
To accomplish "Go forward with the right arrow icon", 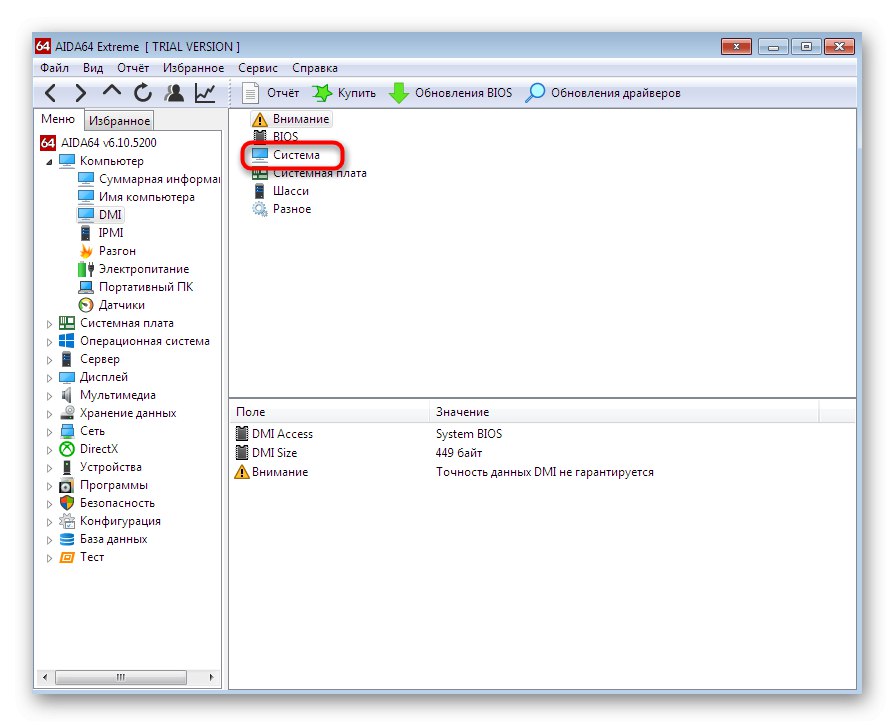I will [81, 92].
